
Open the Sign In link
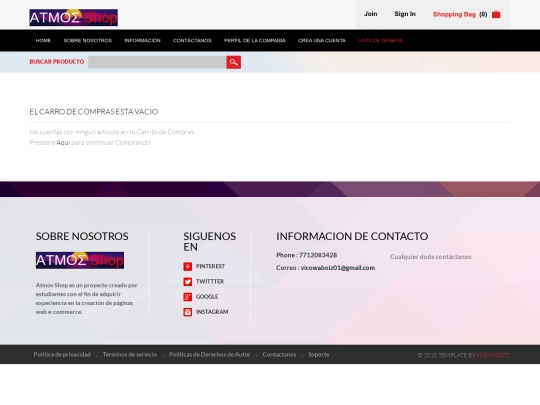[x=405, y=14]
